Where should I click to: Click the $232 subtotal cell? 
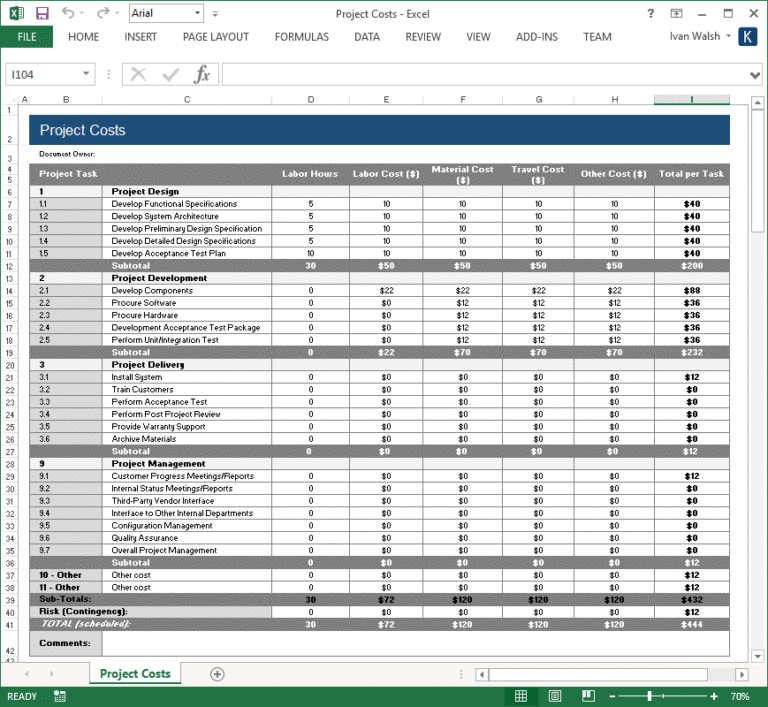(692, 352)
